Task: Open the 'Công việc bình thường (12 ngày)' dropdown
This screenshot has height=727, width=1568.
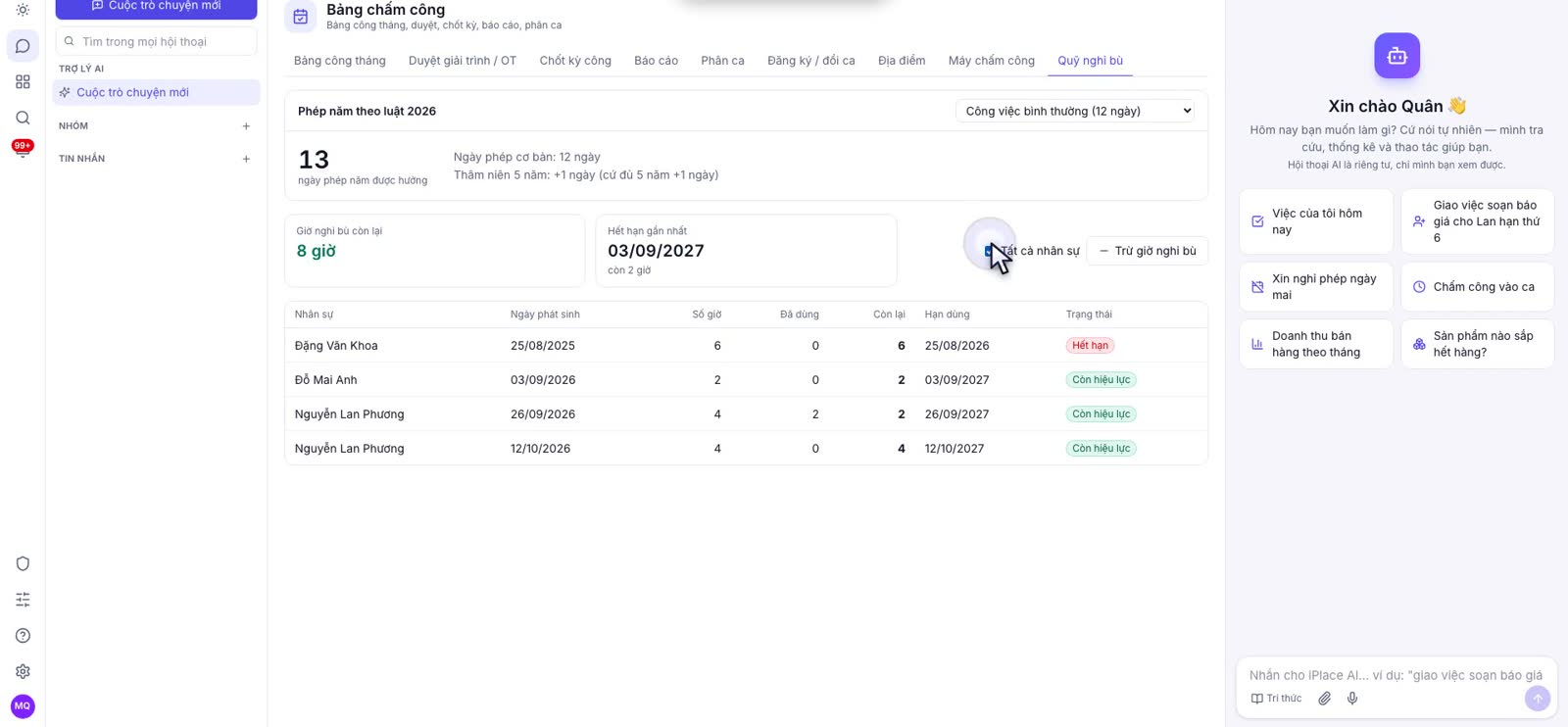Action: [1075, 111]
